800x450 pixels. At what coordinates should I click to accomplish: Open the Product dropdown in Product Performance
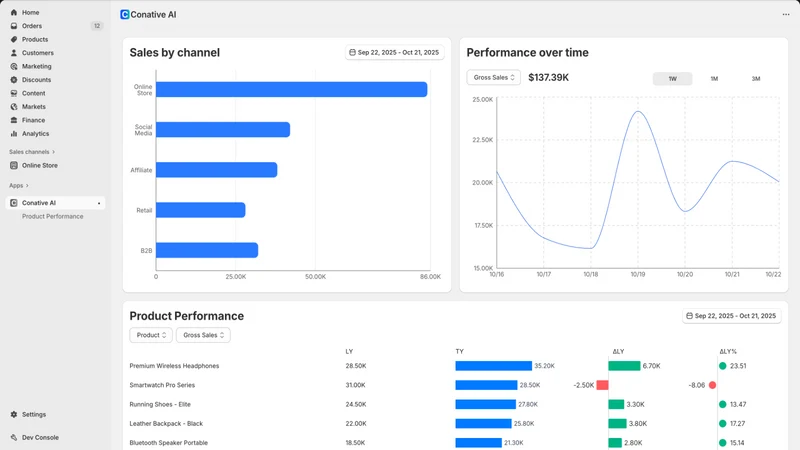tap(151, 335)
